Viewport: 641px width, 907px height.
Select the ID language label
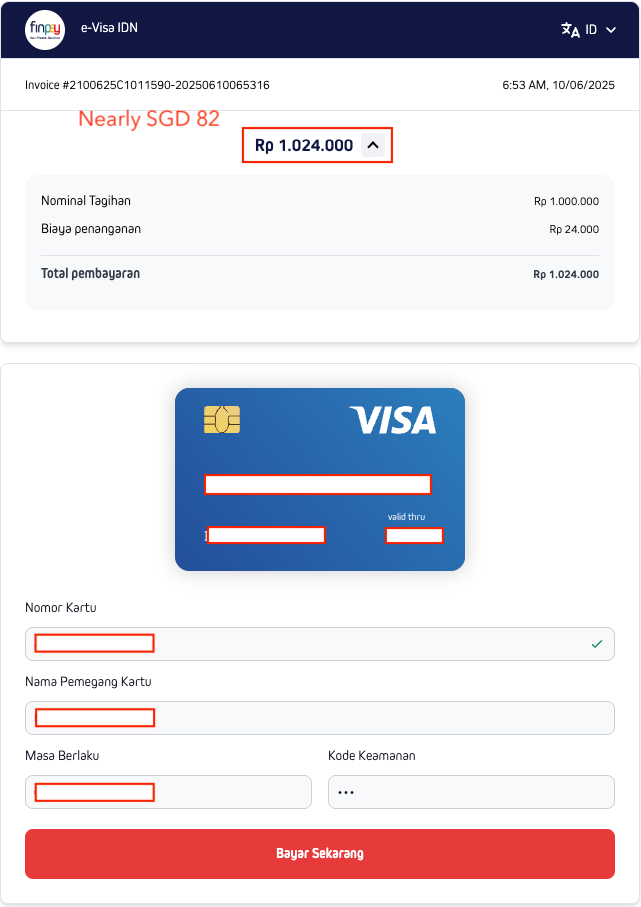pos(591,30)
